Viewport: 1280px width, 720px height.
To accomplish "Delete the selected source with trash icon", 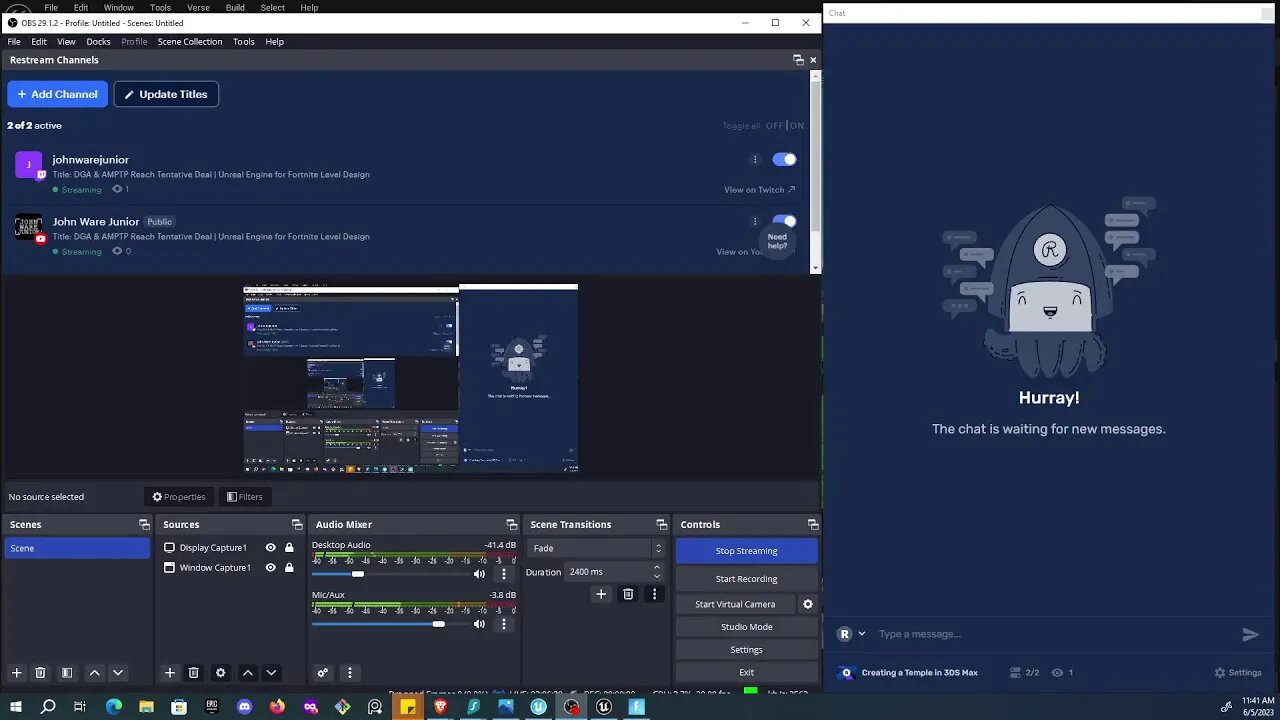I will [194, 673].
